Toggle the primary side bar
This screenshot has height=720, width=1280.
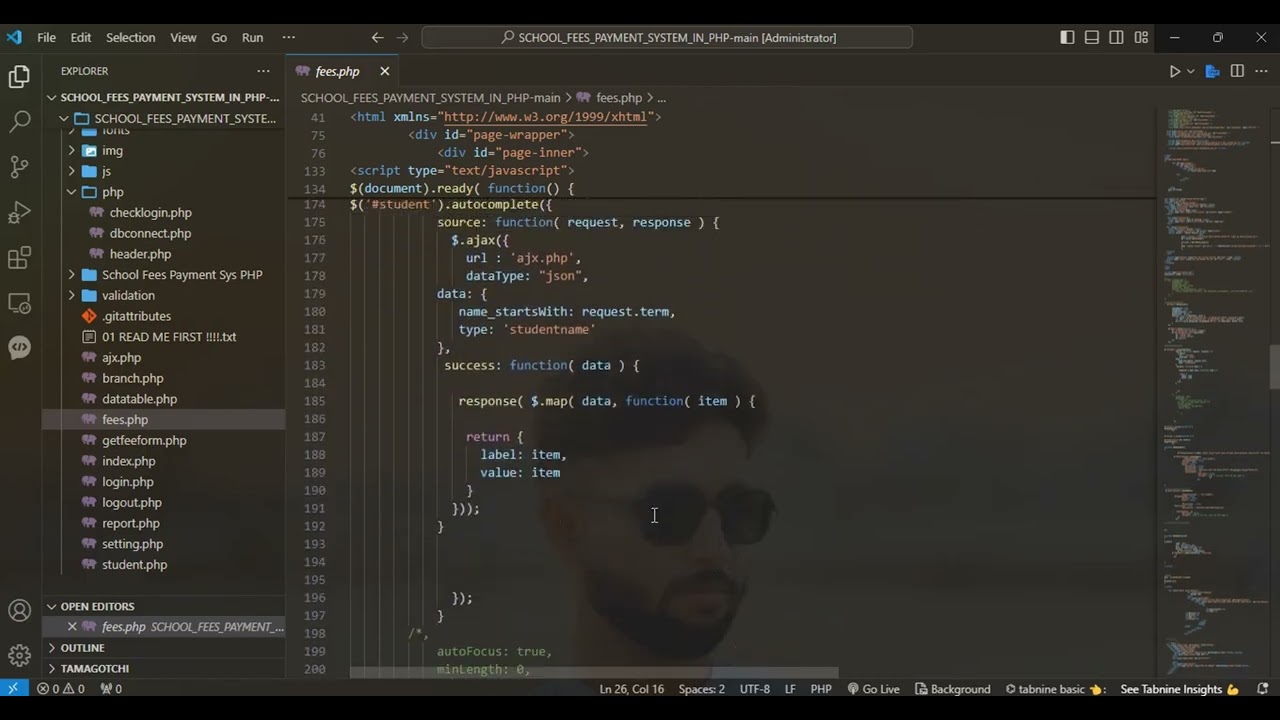point(1067,37)
